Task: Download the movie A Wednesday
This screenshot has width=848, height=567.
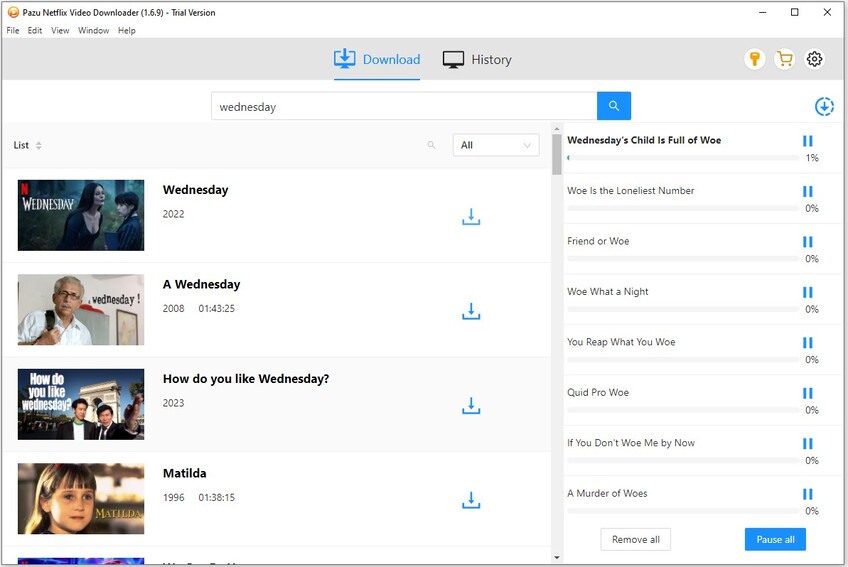Action: coord(471,311)
